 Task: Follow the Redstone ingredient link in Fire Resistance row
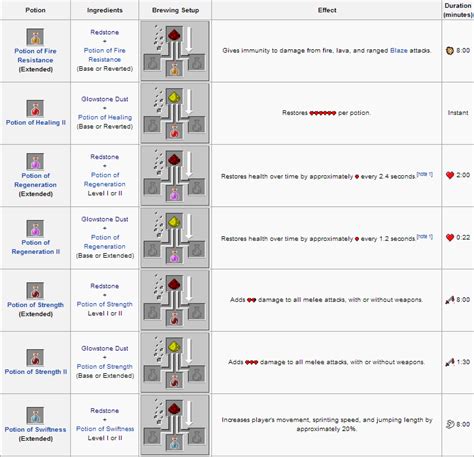click(x=105, y=32)
